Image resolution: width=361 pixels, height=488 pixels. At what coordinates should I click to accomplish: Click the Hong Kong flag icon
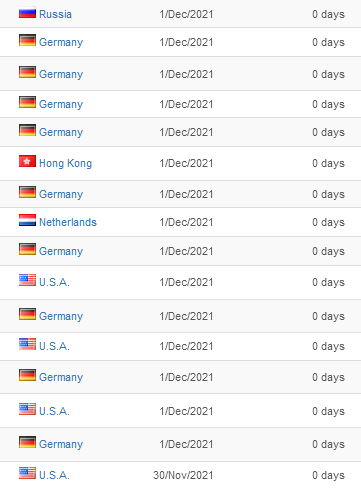tap(27, 161)
